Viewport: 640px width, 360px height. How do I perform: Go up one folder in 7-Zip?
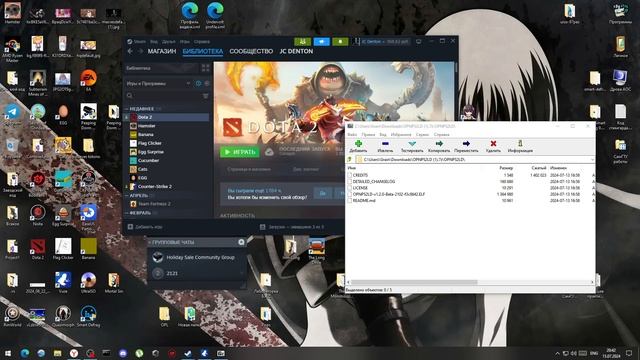point(349,160)
